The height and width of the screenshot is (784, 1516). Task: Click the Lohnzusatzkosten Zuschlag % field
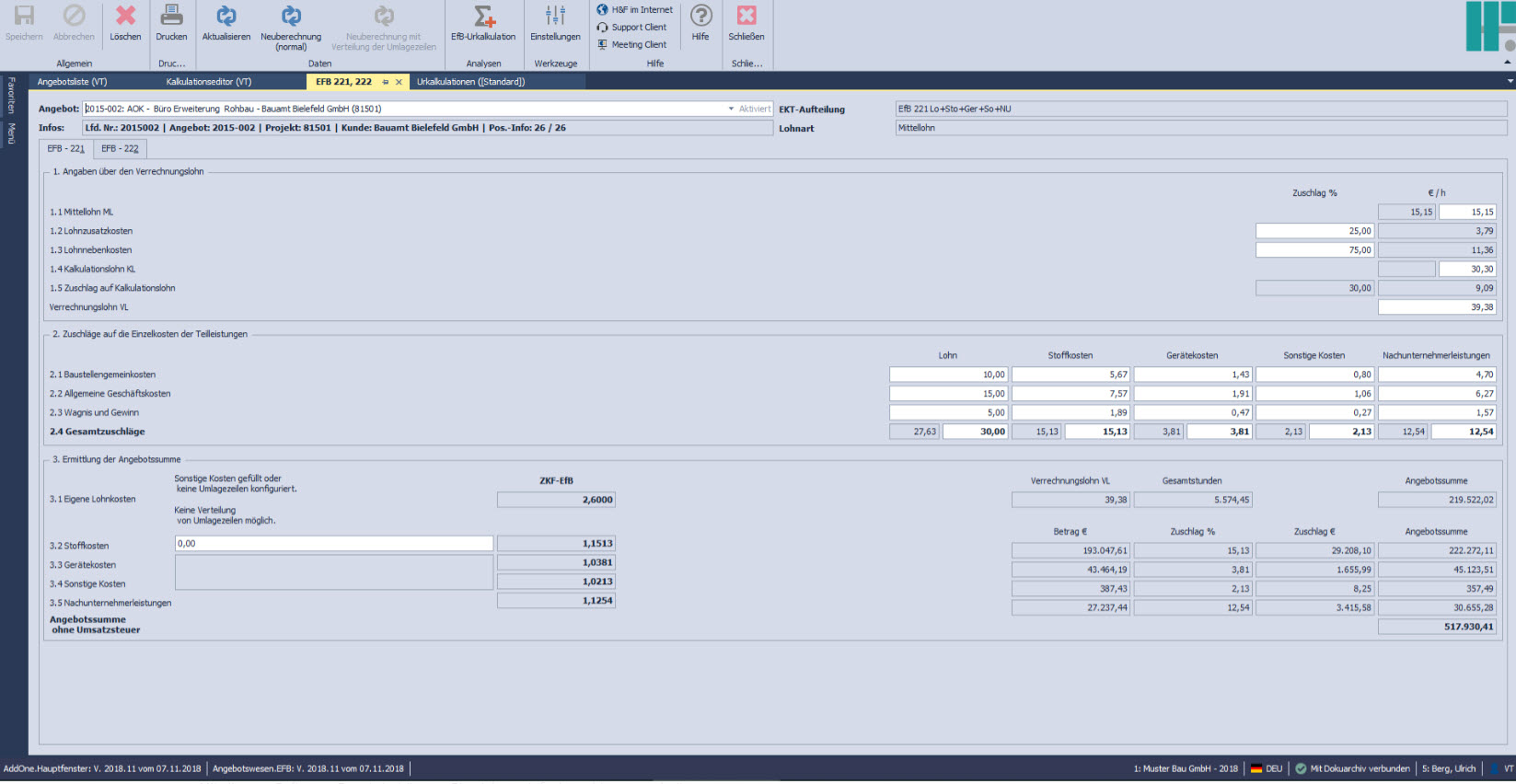tap(1314, 231)
